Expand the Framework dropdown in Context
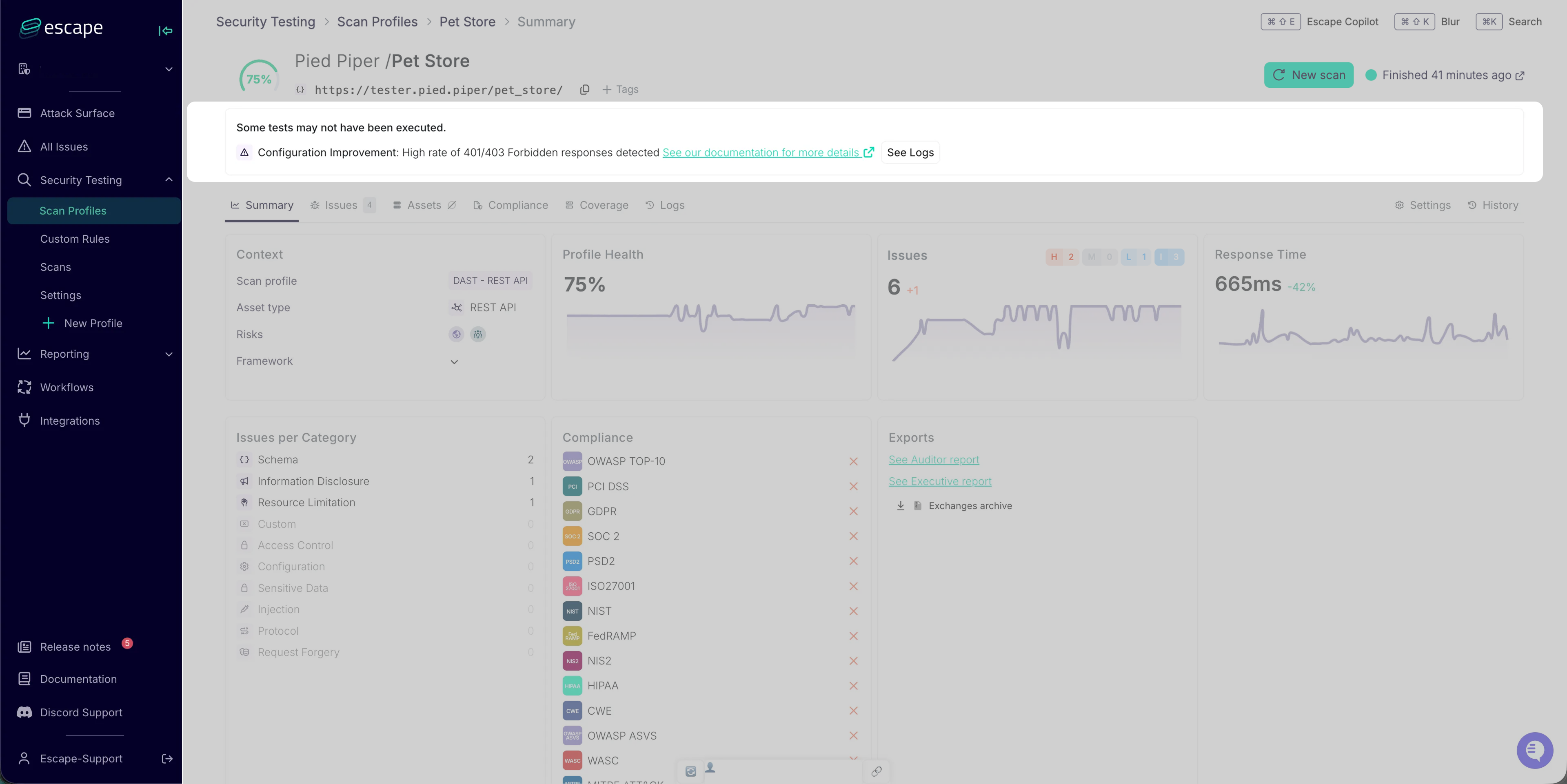1567x784 pixels. [x=454, y=362]
